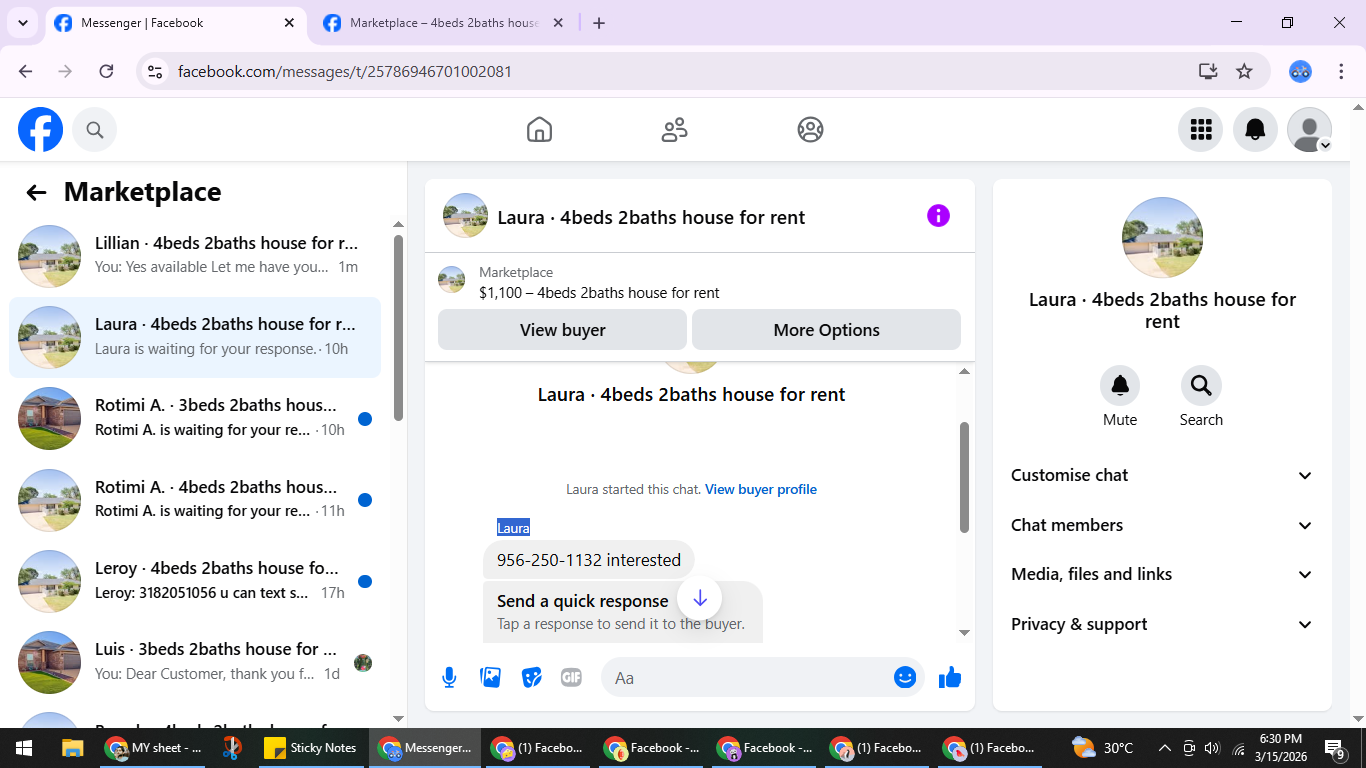Open the MY sheet Chrome taskbar window
The image size is (1366, 768).
(155, 748)
